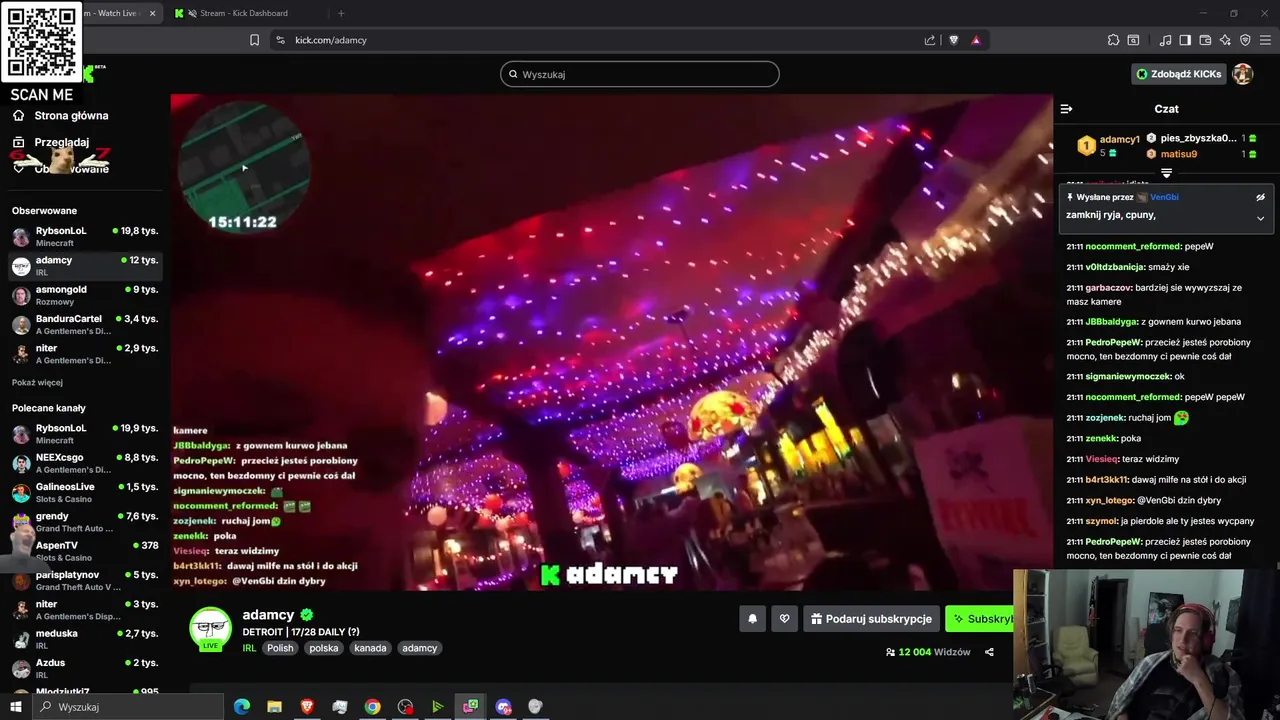1280x720 pixels.
Task: Hide the pinned message from VenGbi
Action: click(1260, 197)
